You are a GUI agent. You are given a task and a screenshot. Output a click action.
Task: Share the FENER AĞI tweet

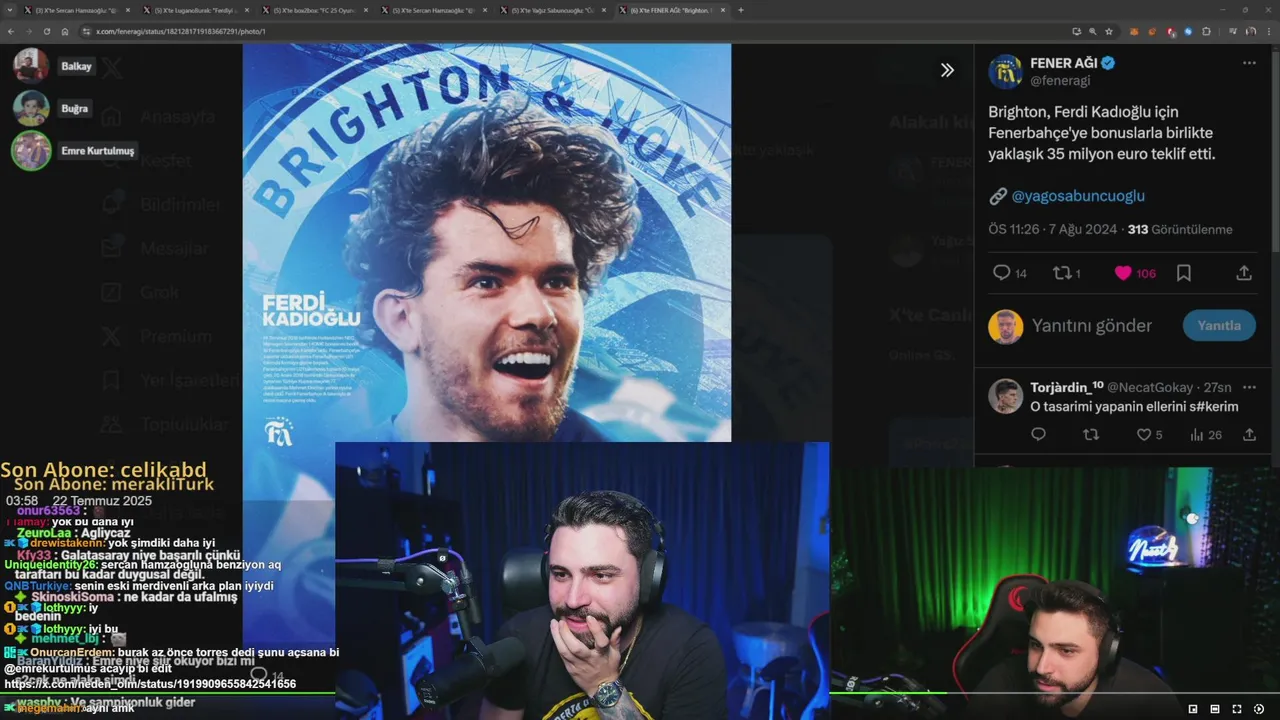point(1244,273)
